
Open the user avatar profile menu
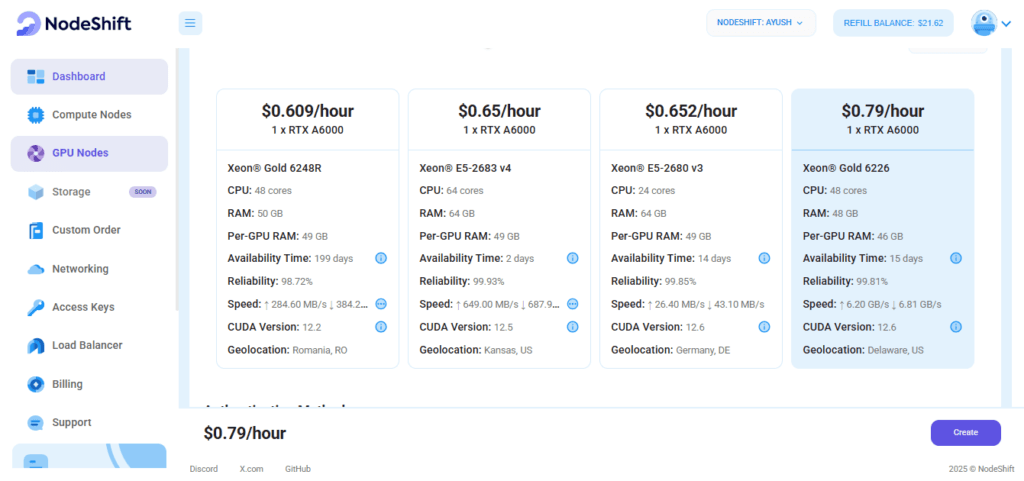[x=984, y=23]
